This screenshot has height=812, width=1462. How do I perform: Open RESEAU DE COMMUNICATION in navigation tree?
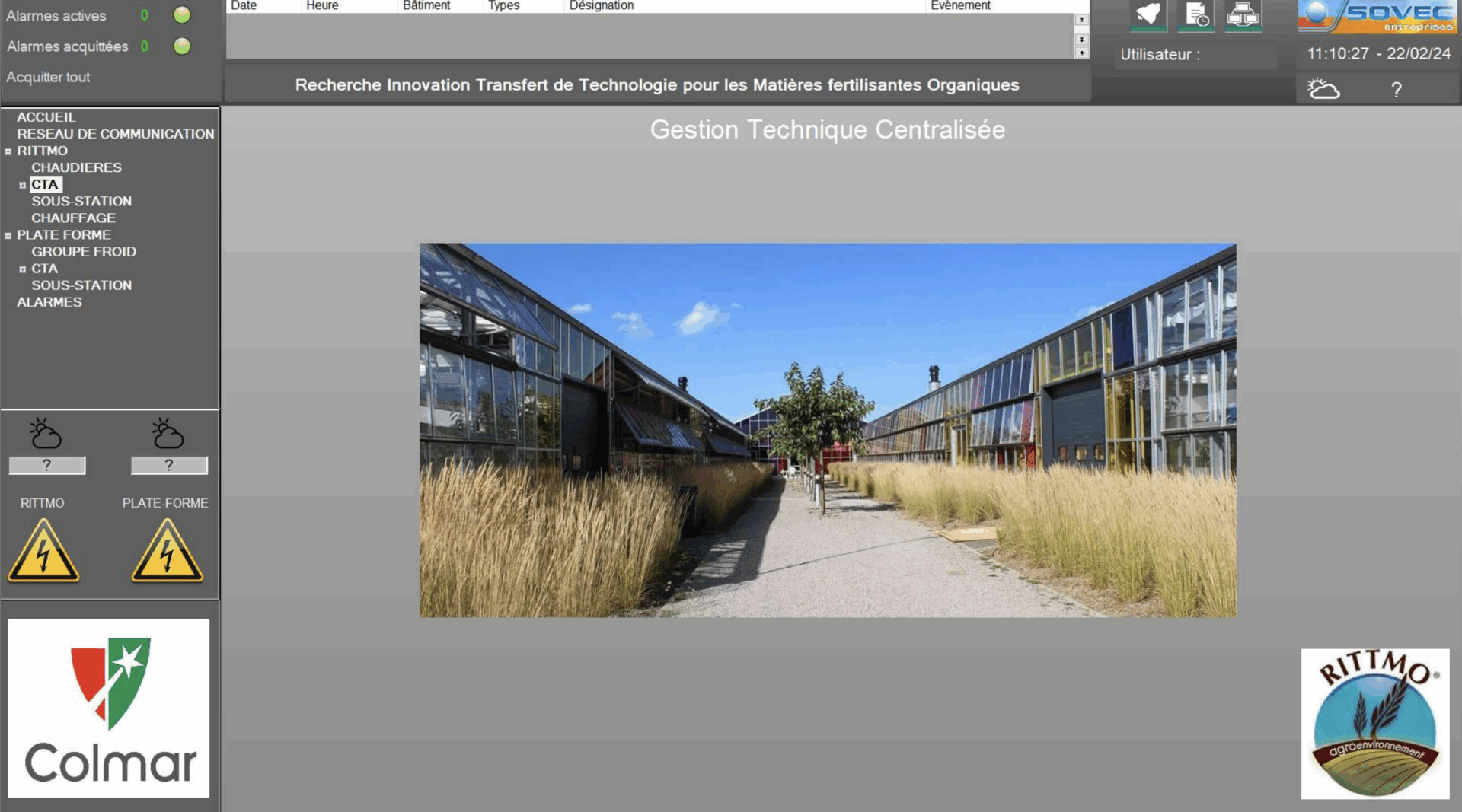tap(115, 134)
